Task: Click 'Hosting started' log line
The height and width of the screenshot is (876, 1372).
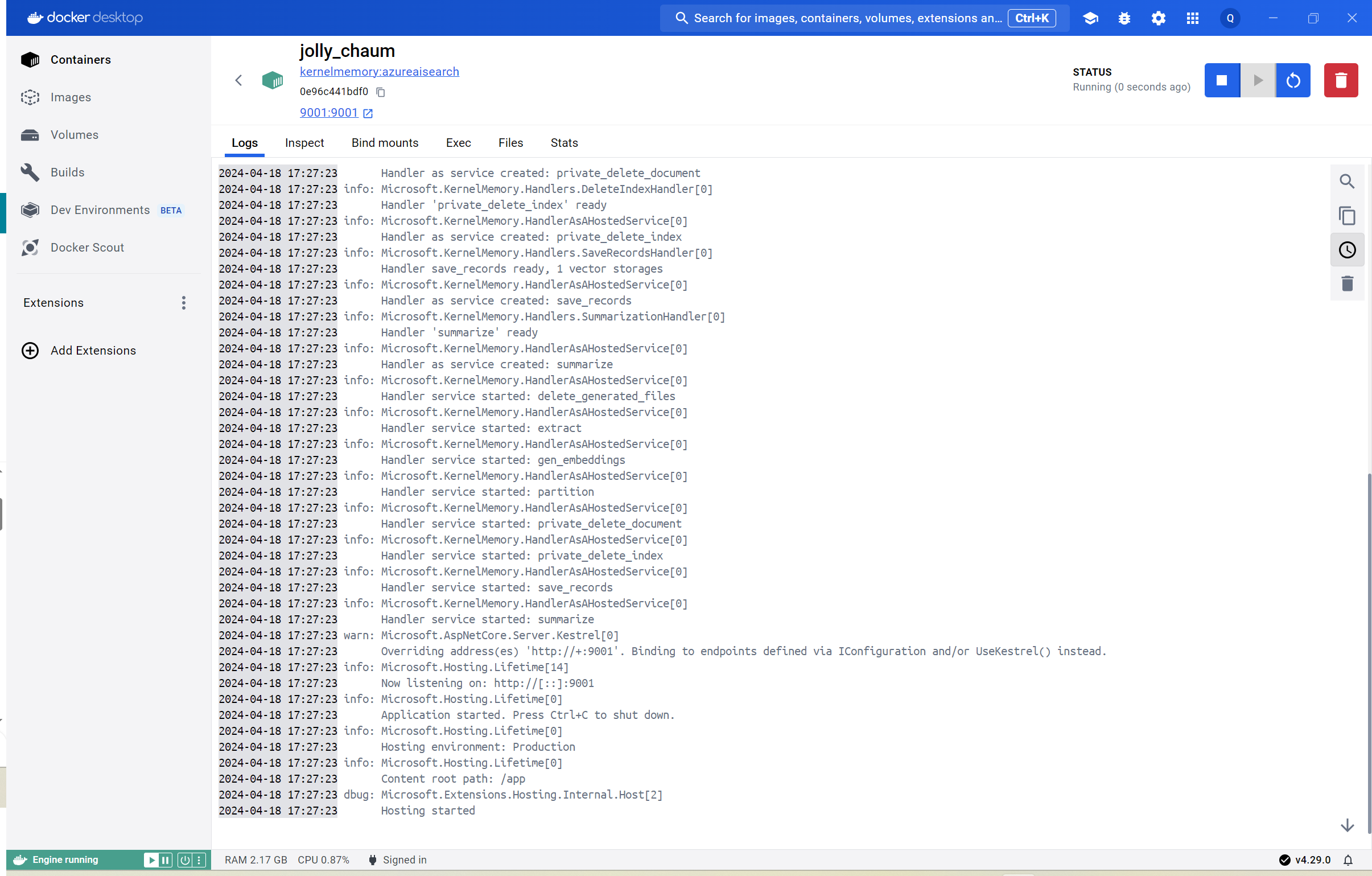Action: click(x=427, y=811)
